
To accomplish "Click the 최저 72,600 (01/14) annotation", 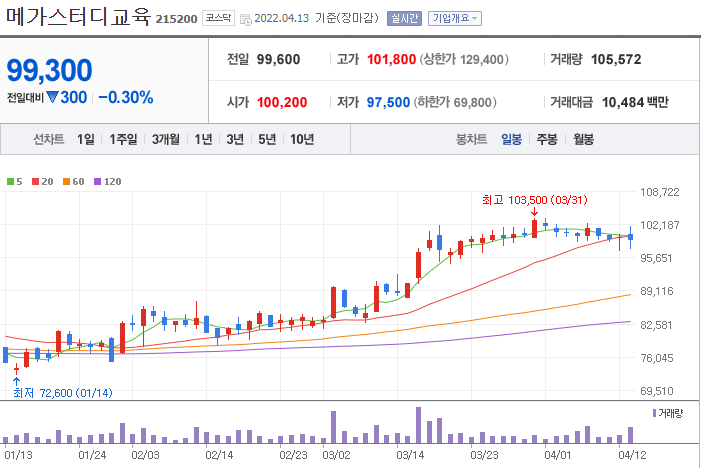I will (63, 393).
